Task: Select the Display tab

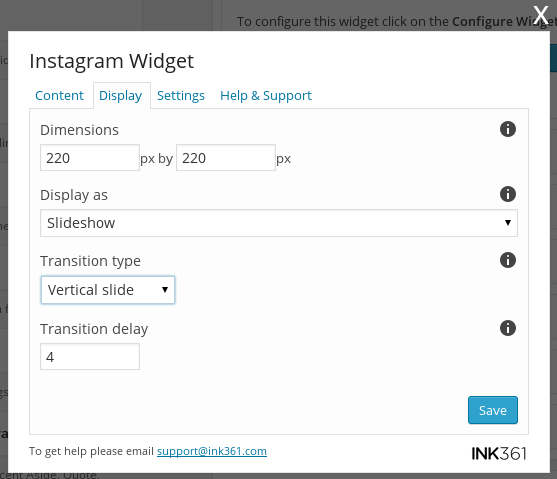Action: pos(121,96)
